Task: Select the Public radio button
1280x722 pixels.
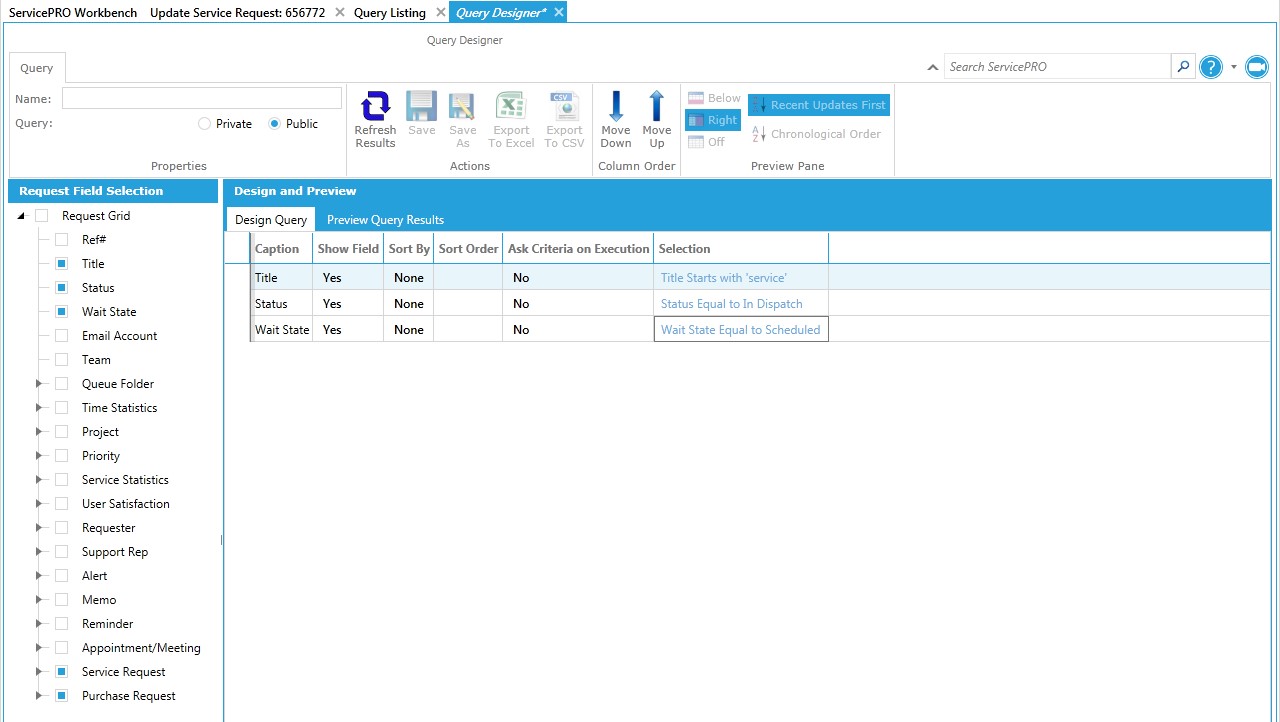Action: click(275, 124)
